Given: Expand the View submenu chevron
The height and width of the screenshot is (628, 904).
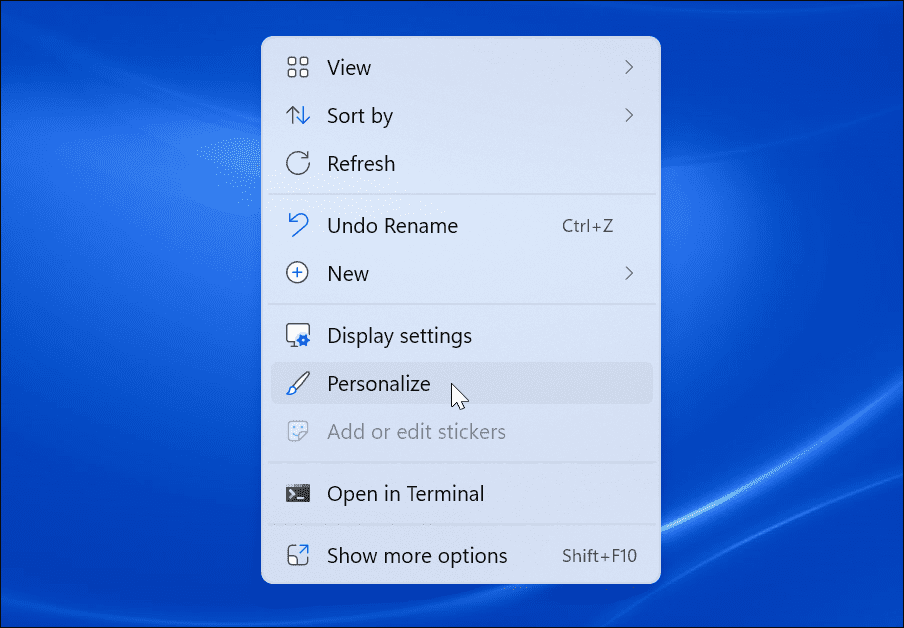Looking at the screenshot, I should [x=629, y=67].
